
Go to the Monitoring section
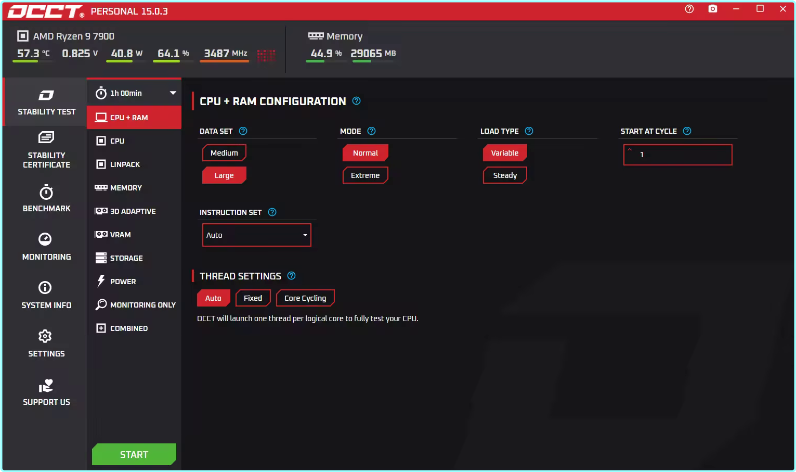[46, 246]
